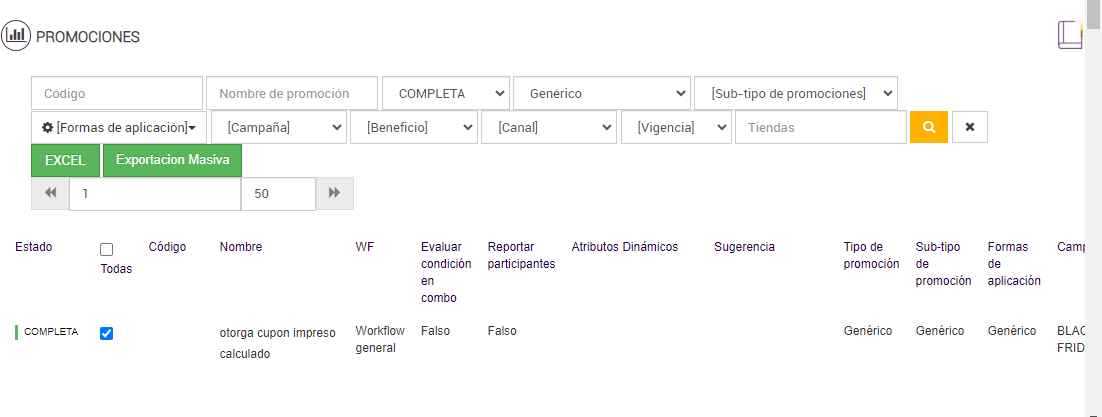1102x417 pixels.
Task: Open the Vigencia dropdown
Action: (x=676, y=127)
